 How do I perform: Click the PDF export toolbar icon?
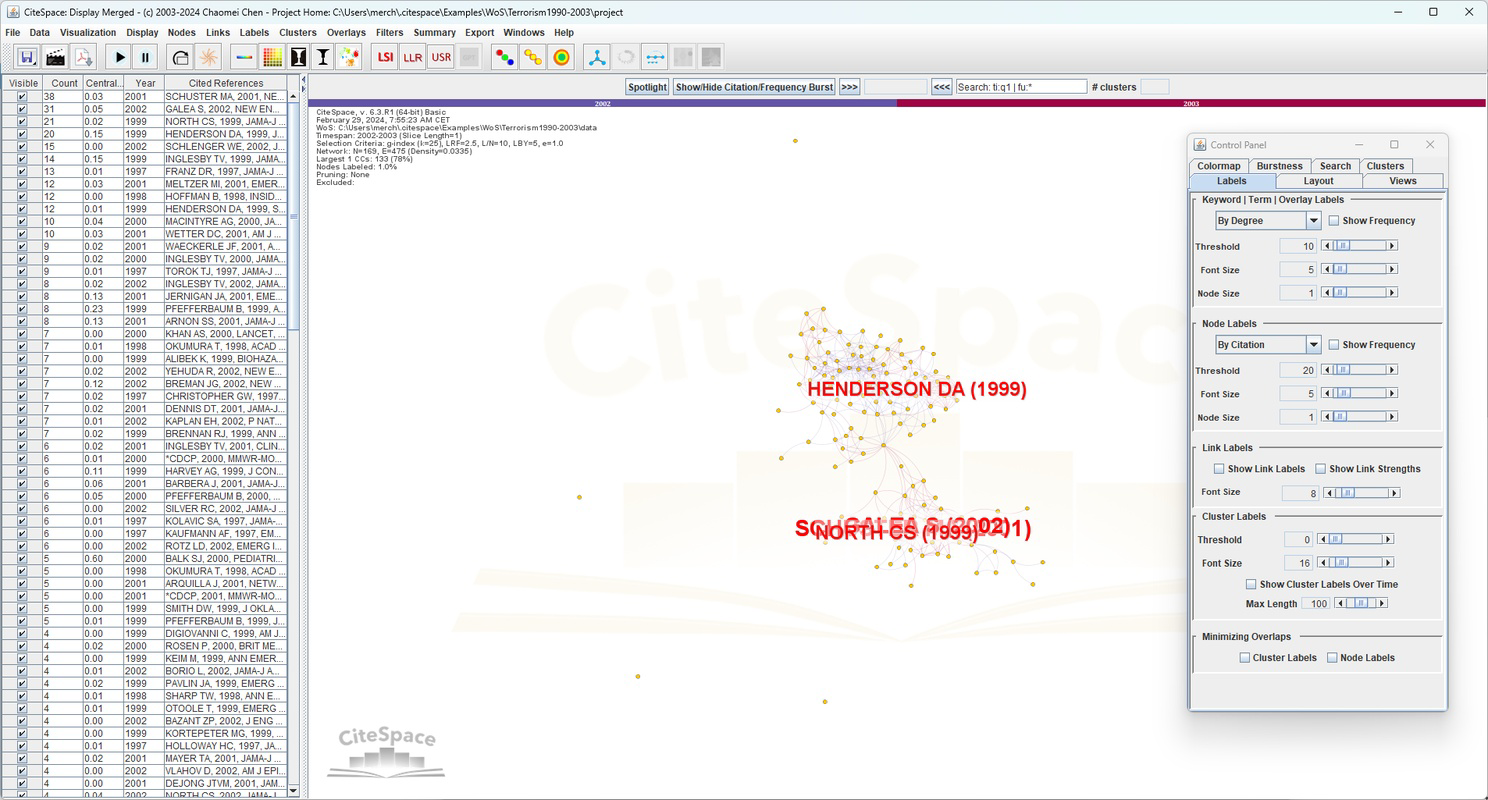[x=83, y=57]
